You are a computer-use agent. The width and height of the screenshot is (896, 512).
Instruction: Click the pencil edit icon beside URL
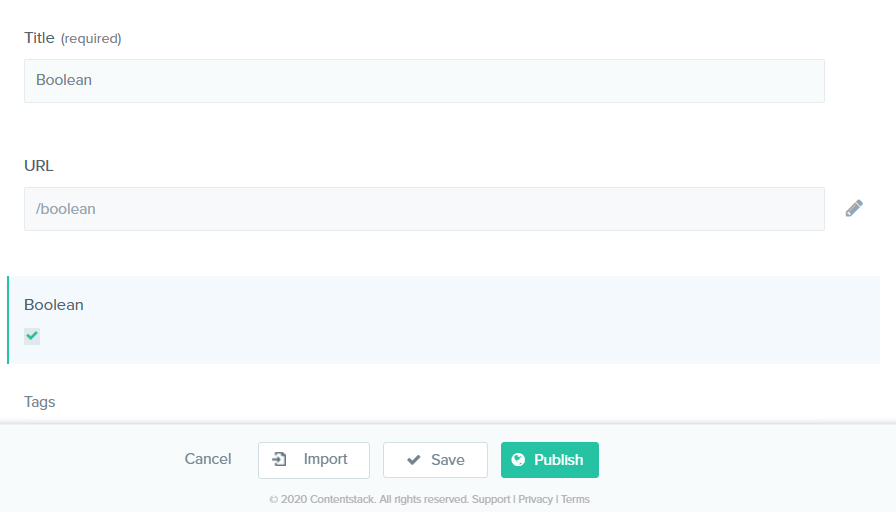[854, 209]
